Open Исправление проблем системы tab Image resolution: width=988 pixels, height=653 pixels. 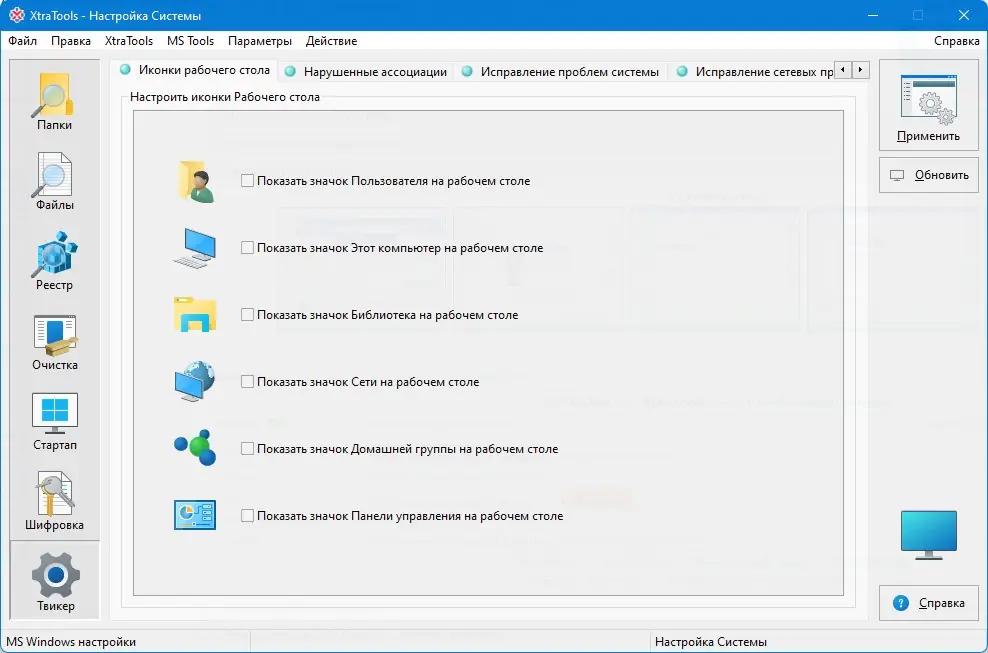560,72
